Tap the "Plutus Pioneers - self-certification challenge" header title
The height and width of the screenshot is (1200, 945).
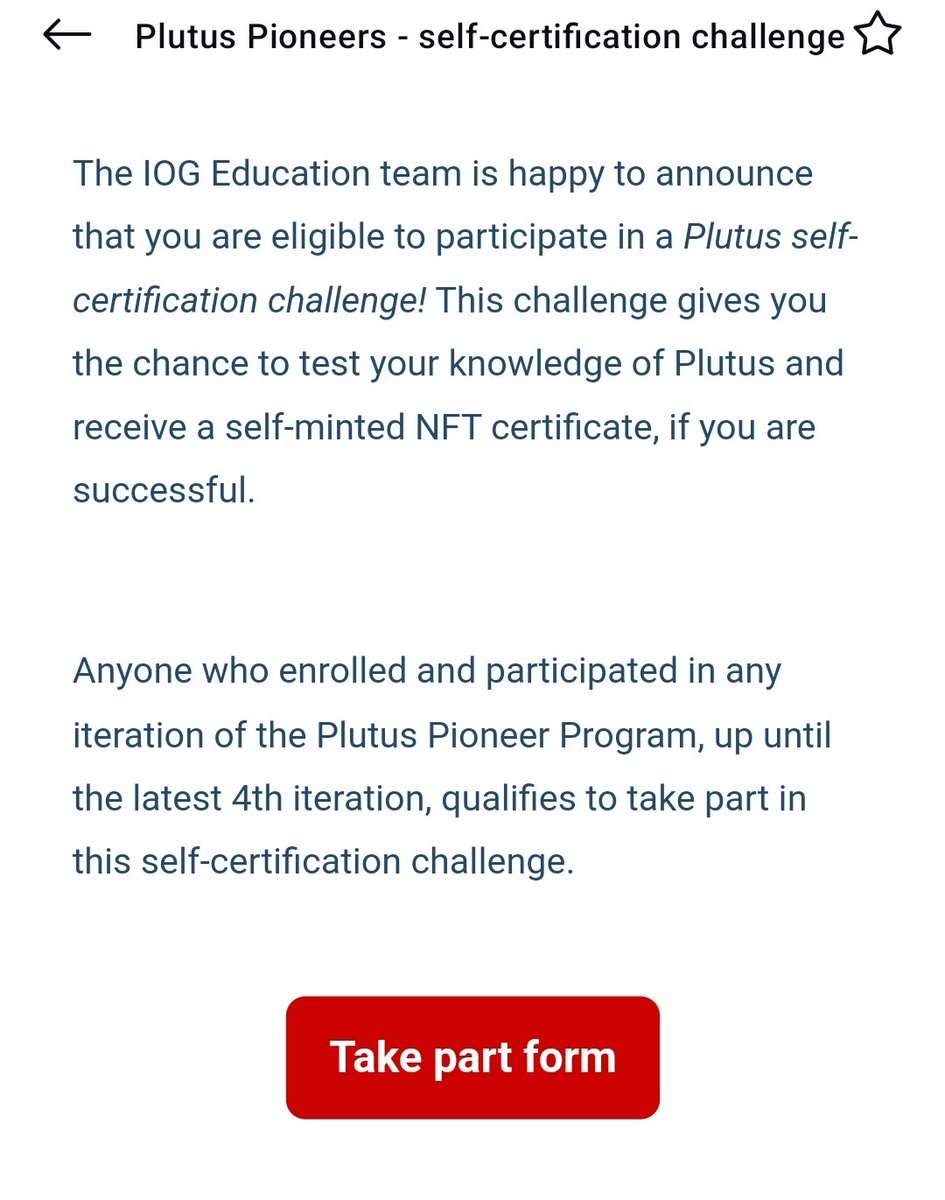coord(490,38)
